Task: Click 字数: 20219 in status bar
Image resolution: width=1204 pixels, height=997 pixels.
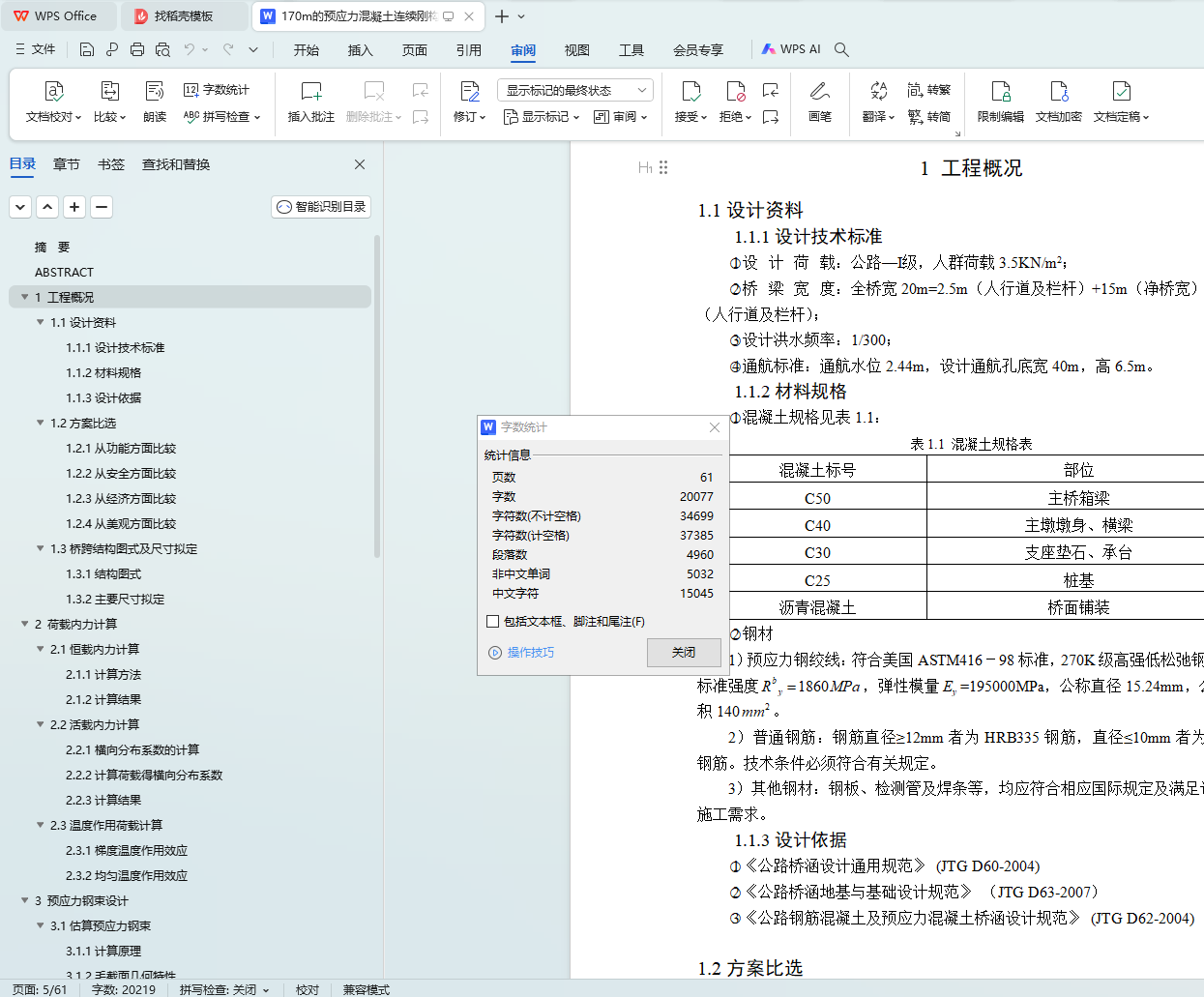Action: pos(123,989)
